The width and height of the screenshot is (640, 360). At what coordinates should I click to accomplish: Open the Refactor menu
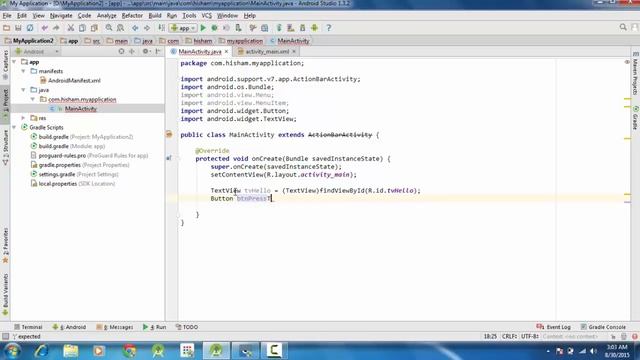(132, 16)
